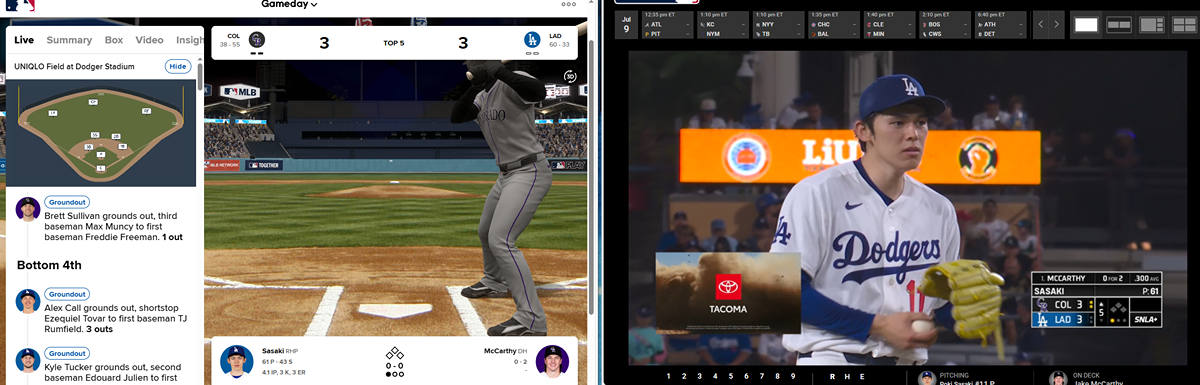The image size is (1200, 385).
Task: Open the Video tab
Action: pos(149,40)
